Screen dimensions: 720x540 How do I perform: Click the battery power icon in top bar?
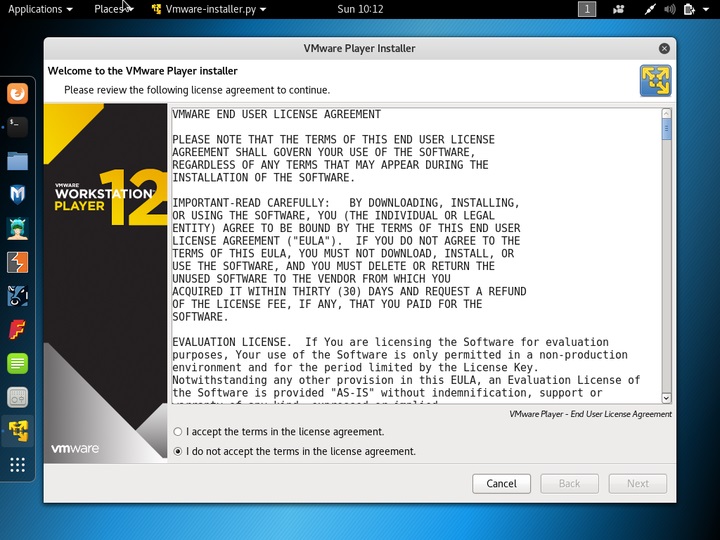(689, 9)
